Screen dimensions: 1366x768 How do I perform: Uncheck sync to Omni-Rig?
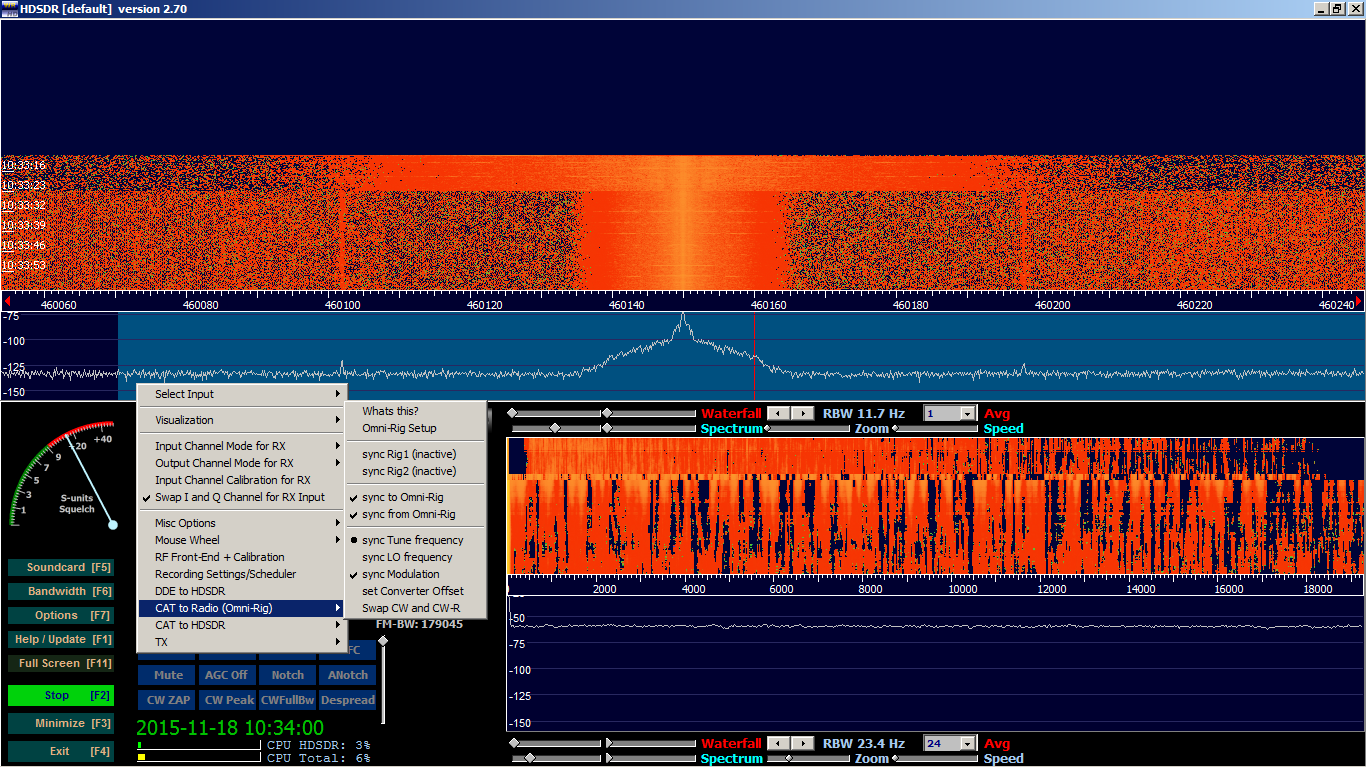[415, 497]
